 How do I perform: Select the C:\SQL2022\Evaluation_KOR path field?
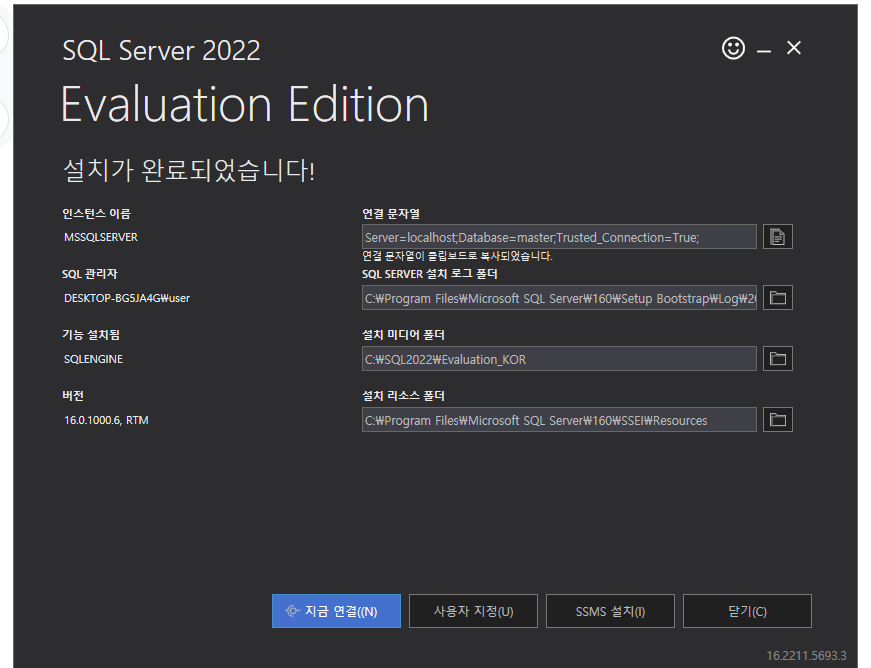click(x=558, y=358)
